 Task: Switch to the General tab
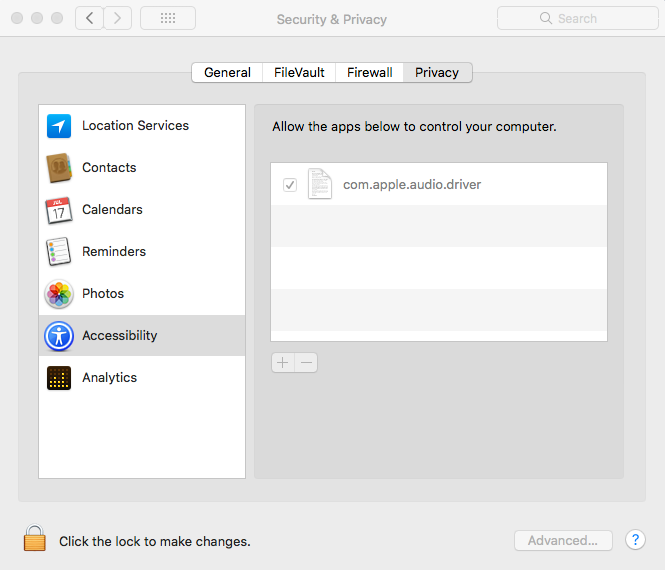click(x=227, y=73)
